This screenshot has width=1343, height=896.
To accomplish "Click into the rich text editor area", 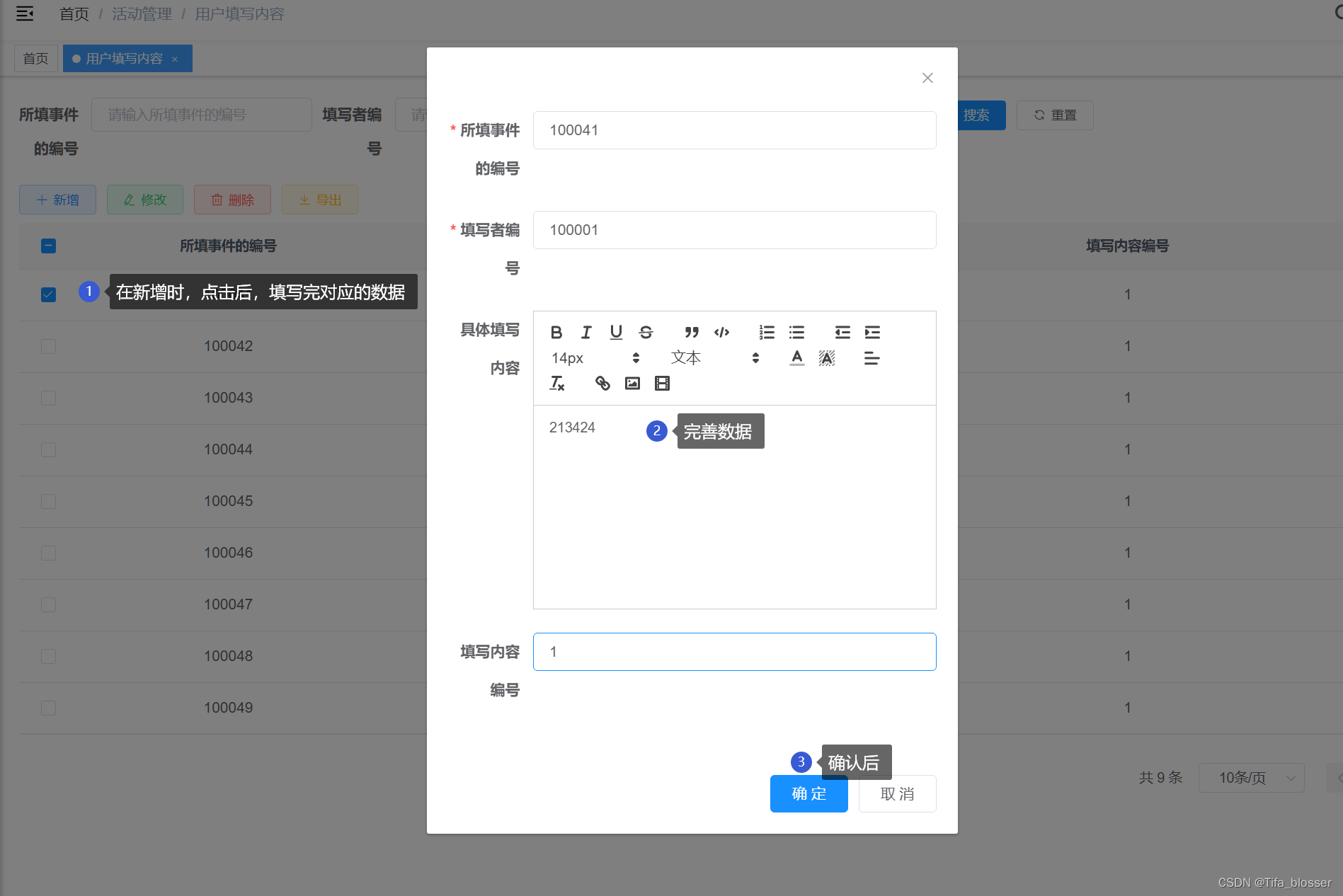I will pos(734,507).
